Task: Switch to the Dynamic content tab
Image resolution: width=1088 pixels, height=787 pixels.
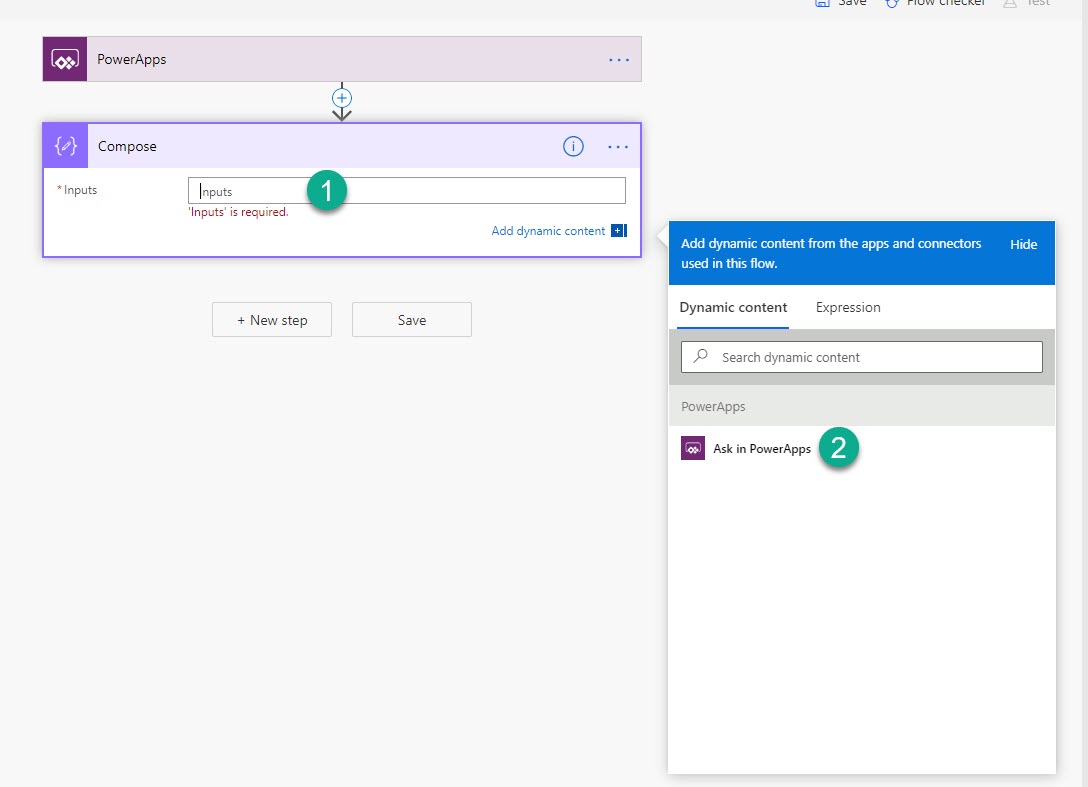Action: (x=733, y=308)
